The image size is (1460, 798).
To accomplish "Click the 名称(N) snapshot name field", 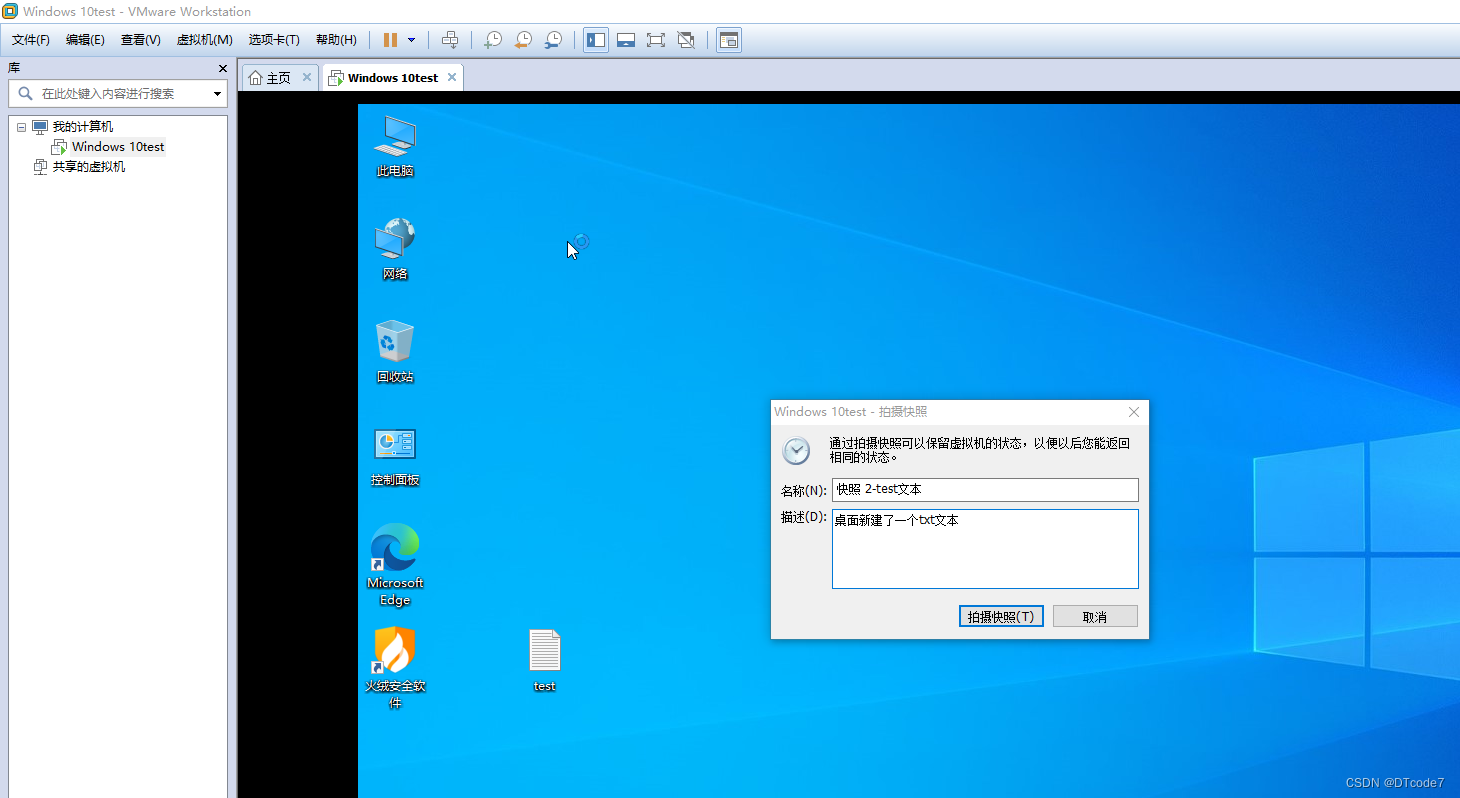I will click(x=985, y=490).
